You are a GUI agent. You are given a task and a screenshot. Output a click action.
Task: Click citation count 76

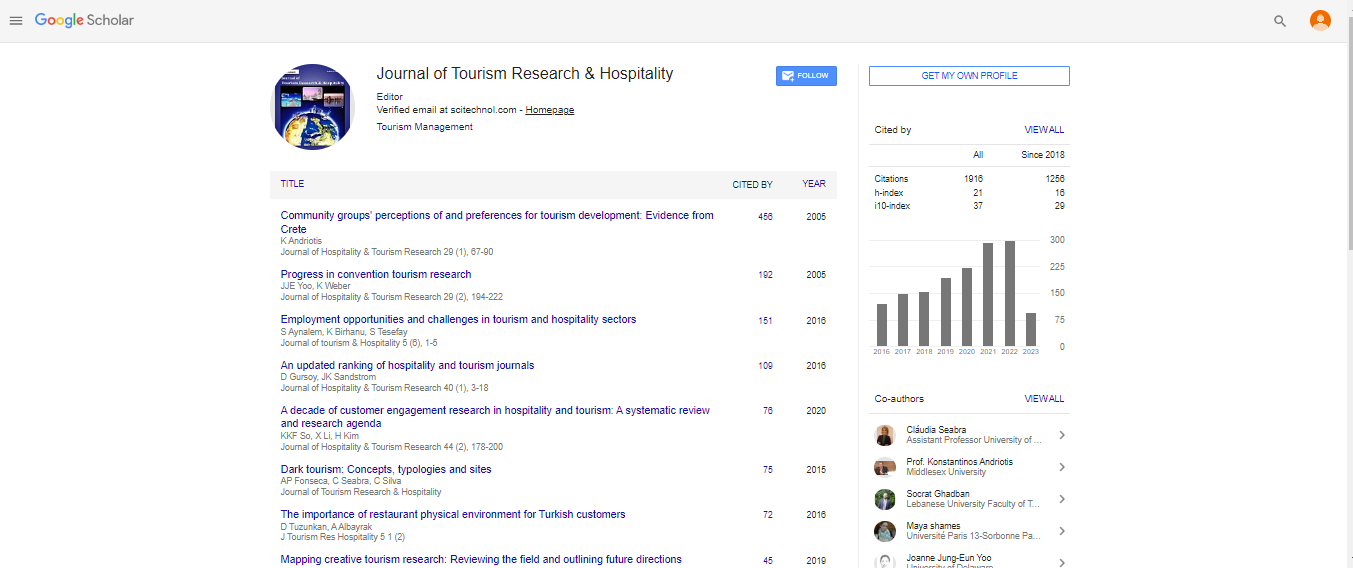pyautogui.click(x=768, y=411)
